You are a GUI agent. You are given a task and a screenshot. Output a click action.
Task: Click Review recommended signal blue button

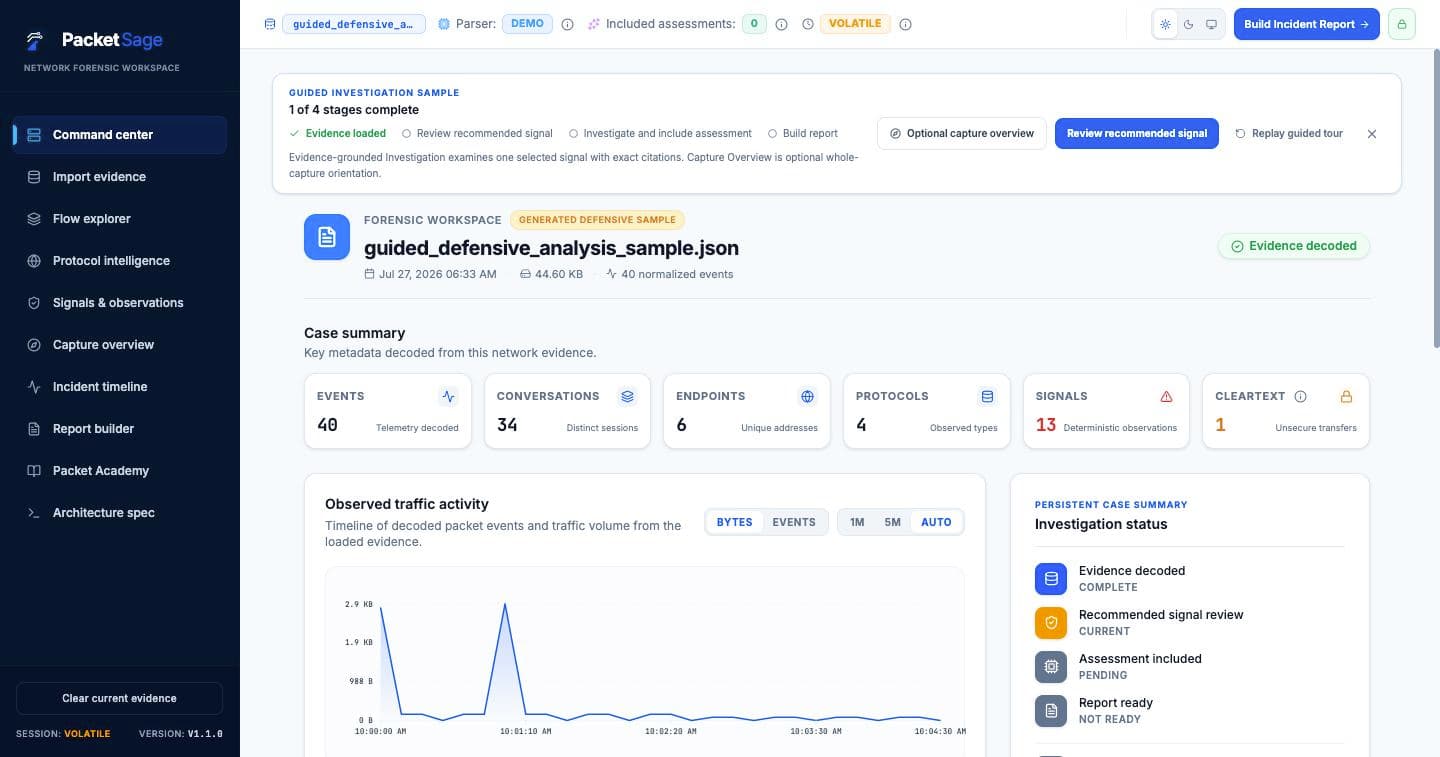(1137, 133)
